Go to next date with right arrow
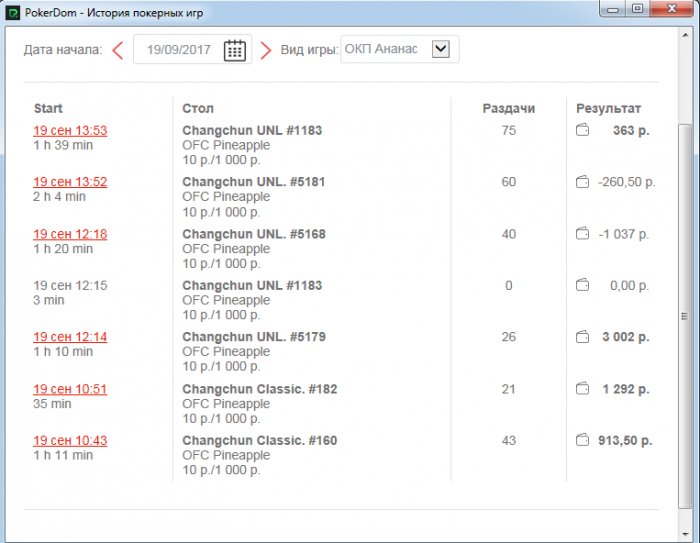Screen dimensions: 700x543 (266, 50)
